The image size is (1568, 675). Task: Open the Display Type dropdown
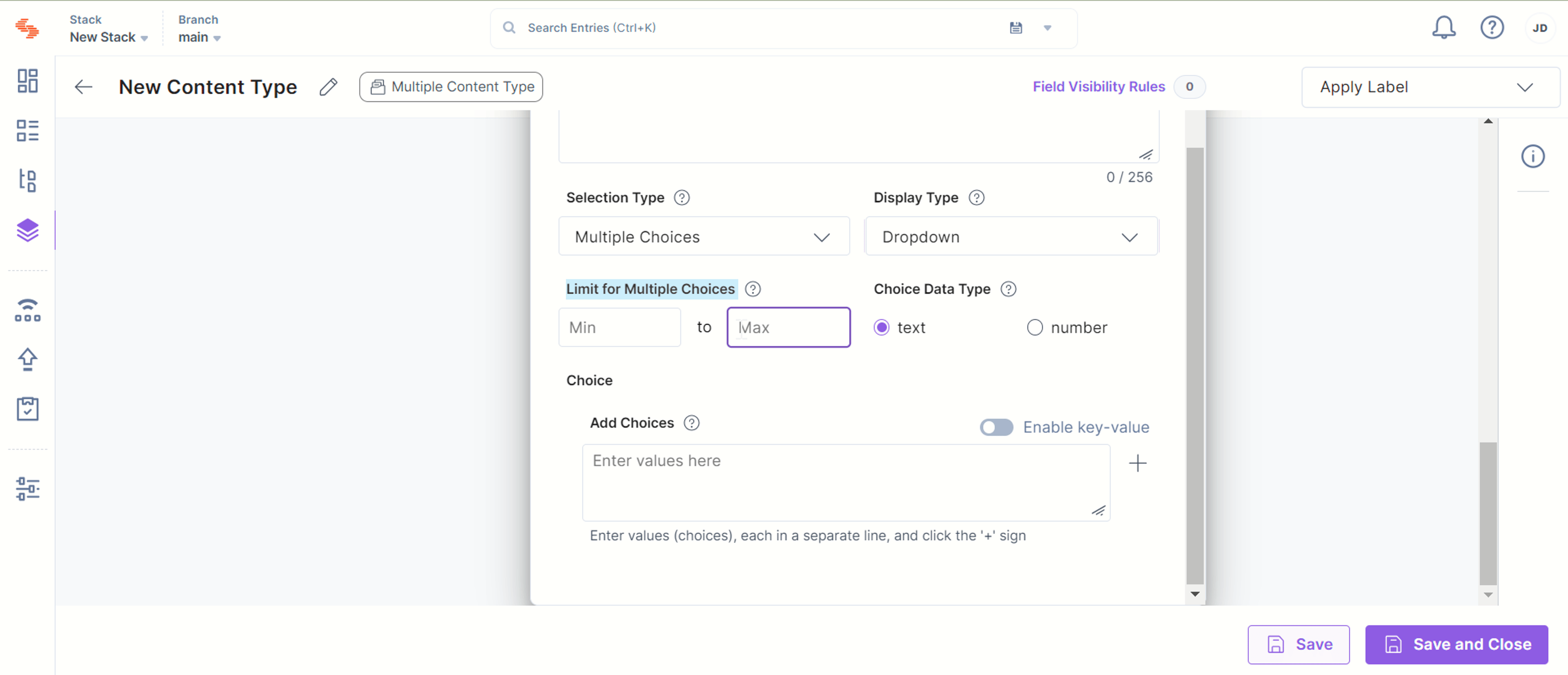[x=1011, y=237]
